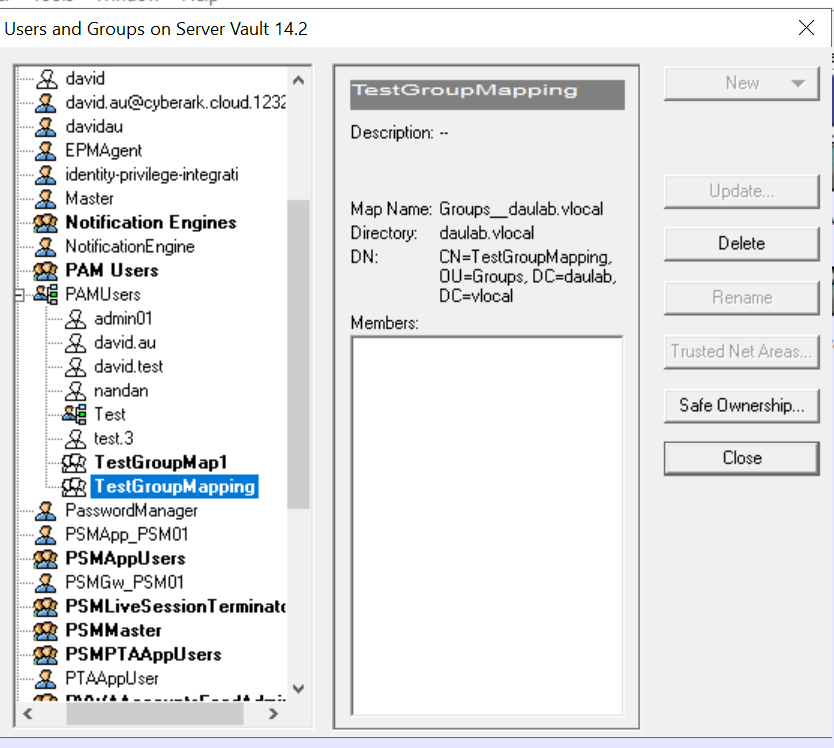Select admin01 under PAMUsers

click(x=123, y=319)
